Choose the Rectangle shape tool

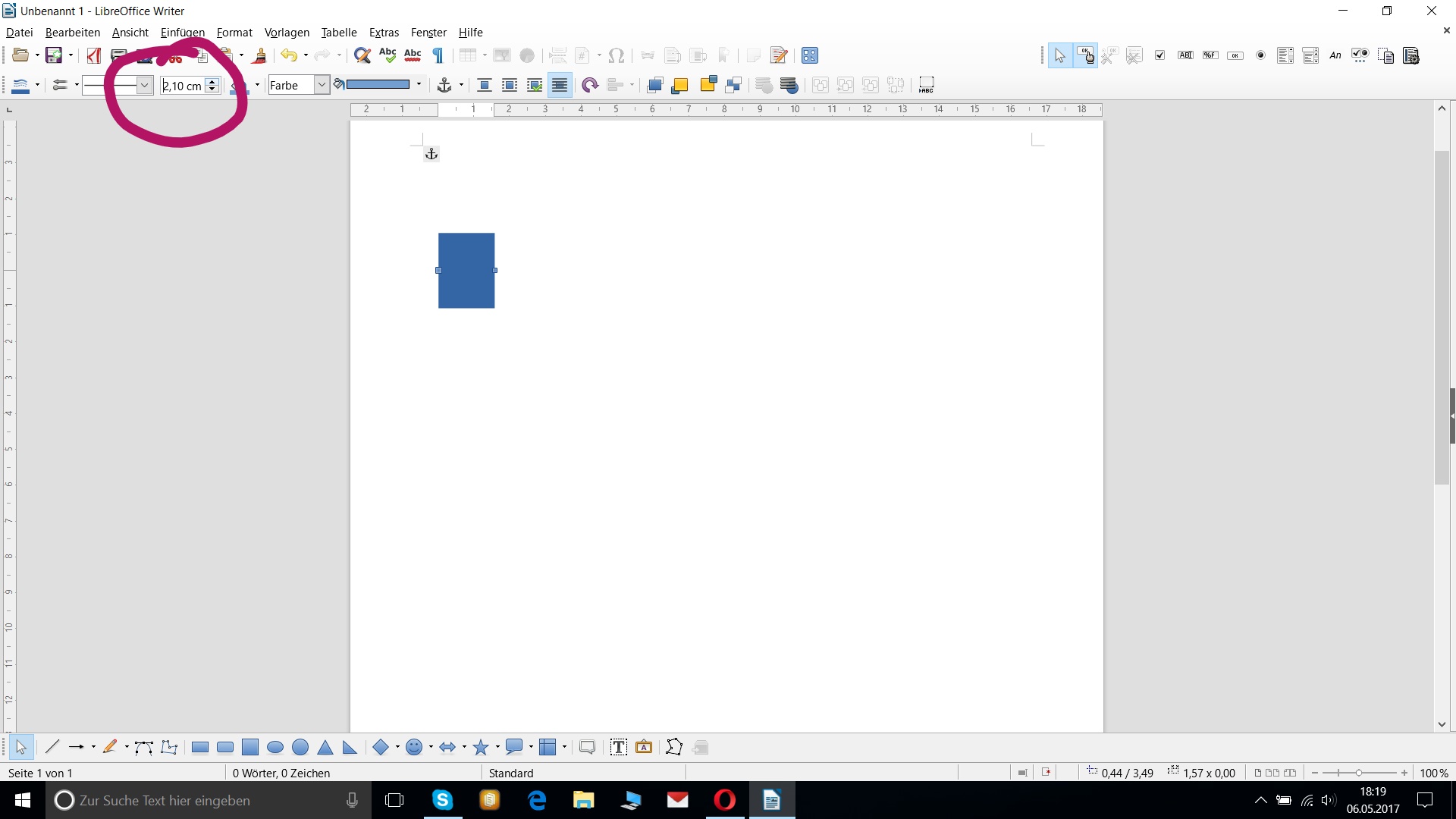pos(200,747)
